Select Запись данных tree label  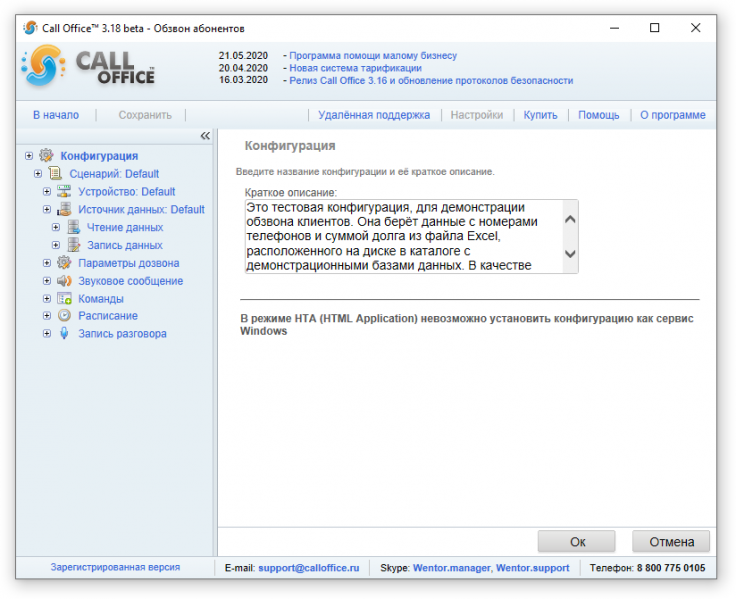click(125, 245)
